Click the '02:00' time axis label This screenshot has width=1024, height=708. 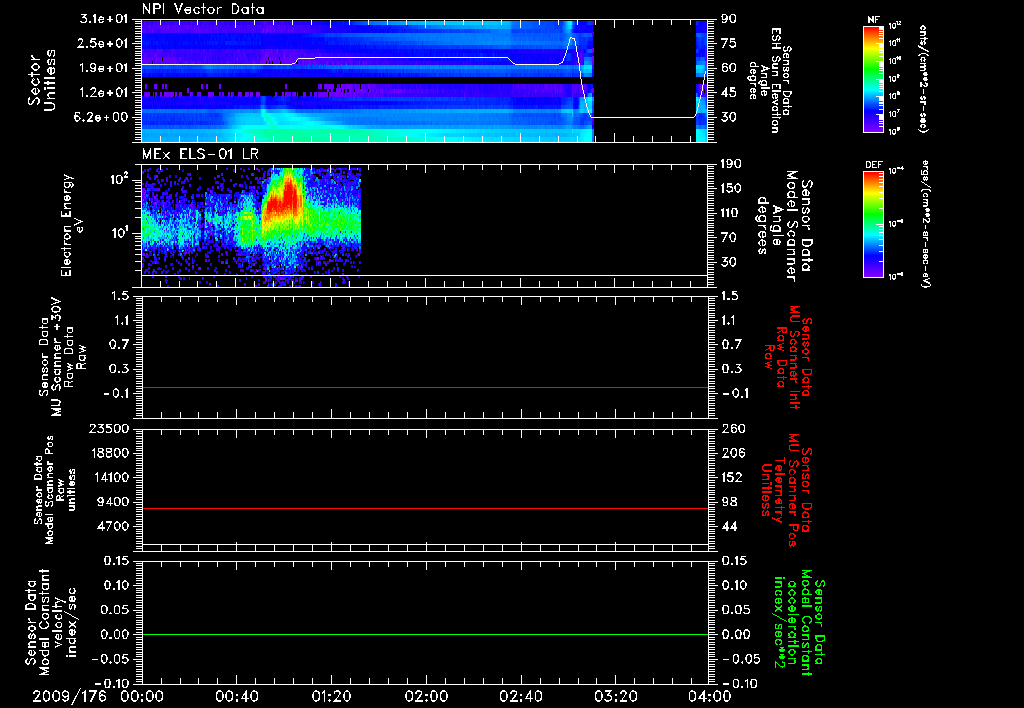click(426, 696)
